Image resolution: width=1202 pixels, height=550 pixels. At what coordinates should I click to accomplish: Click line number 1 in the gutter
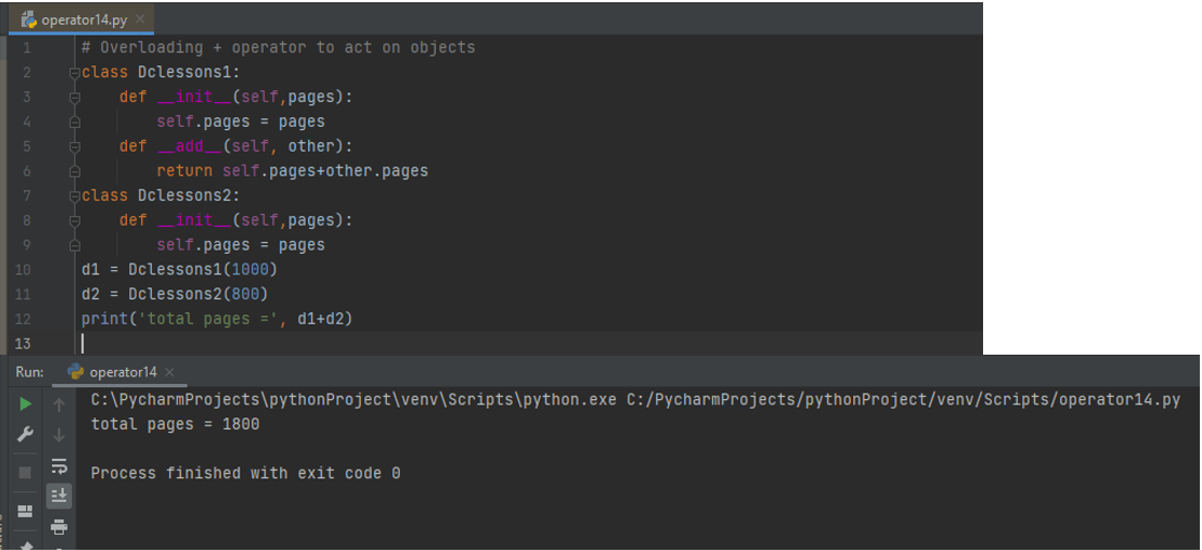(x=26, y=48)
